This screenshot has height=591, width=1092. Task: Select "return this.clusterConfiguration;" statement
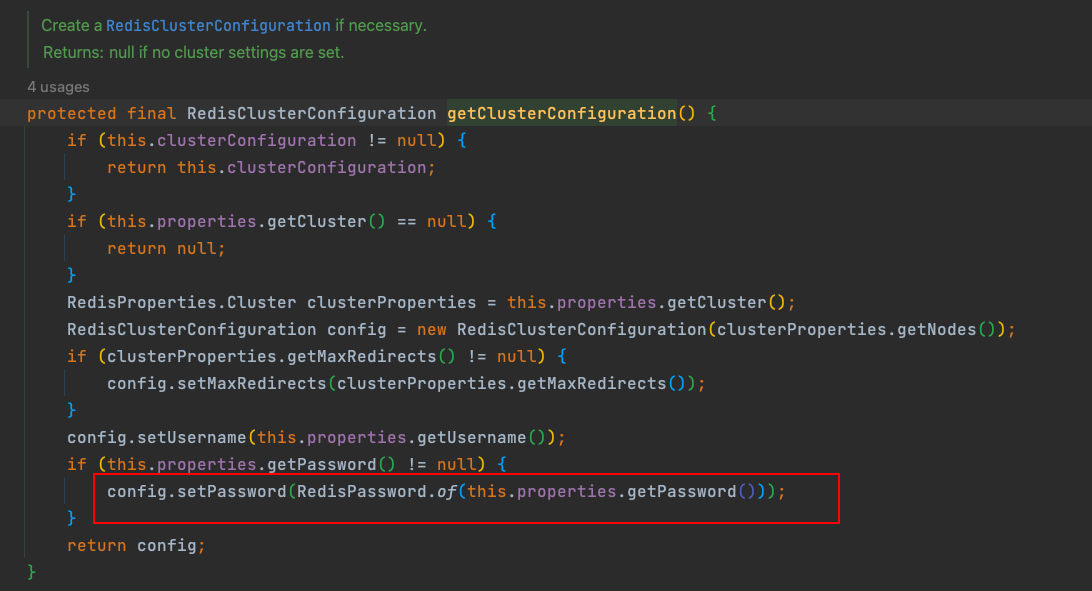[x=271, y=168]
